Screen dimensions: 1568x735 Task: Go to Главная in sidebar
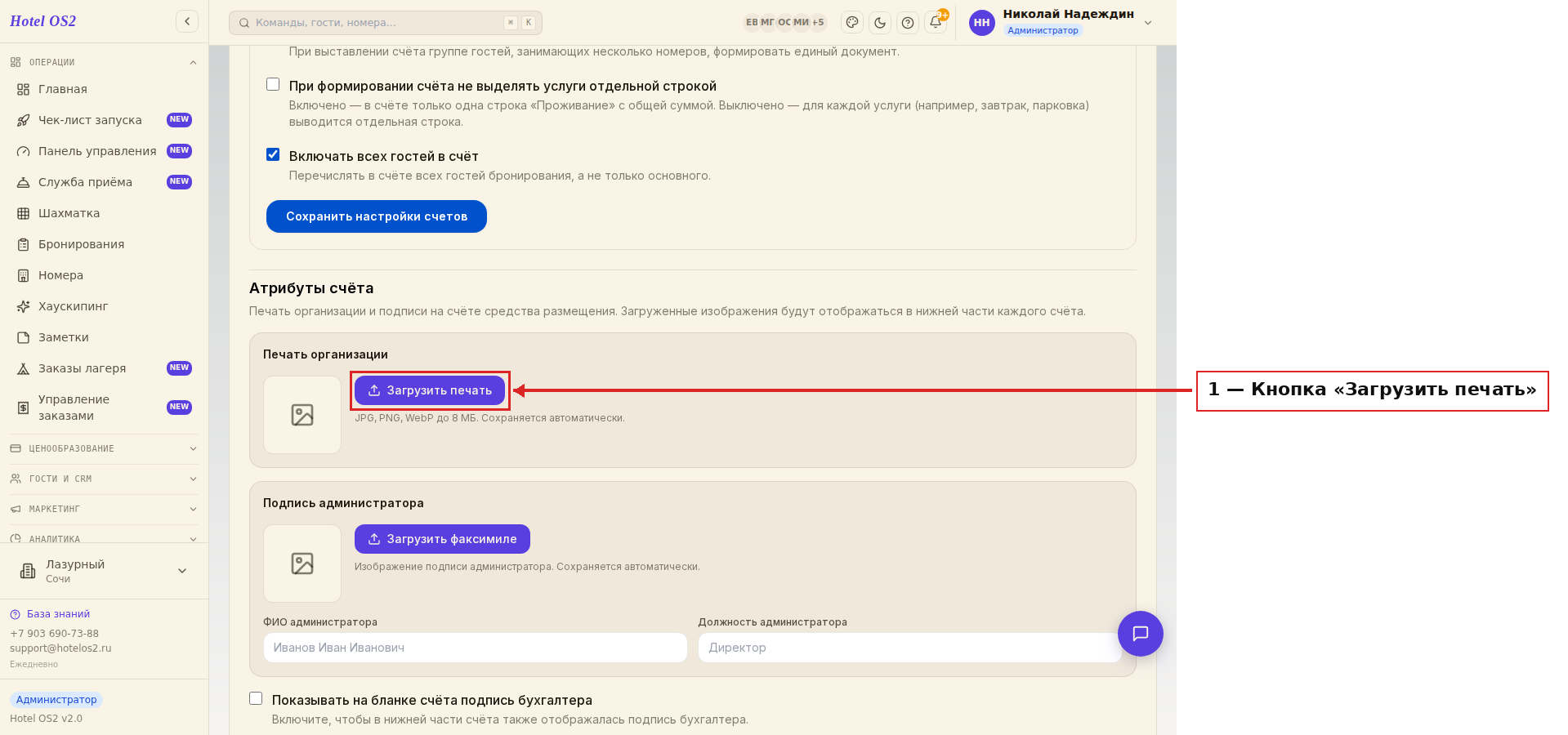tap(104, 89)
